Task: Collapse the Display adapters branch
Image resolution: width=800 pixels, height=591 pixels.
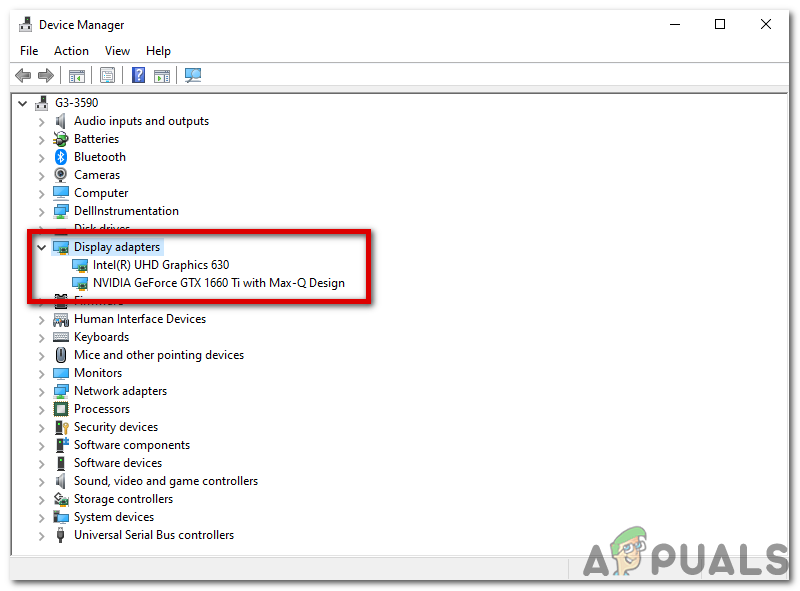Action: (42, 246)
